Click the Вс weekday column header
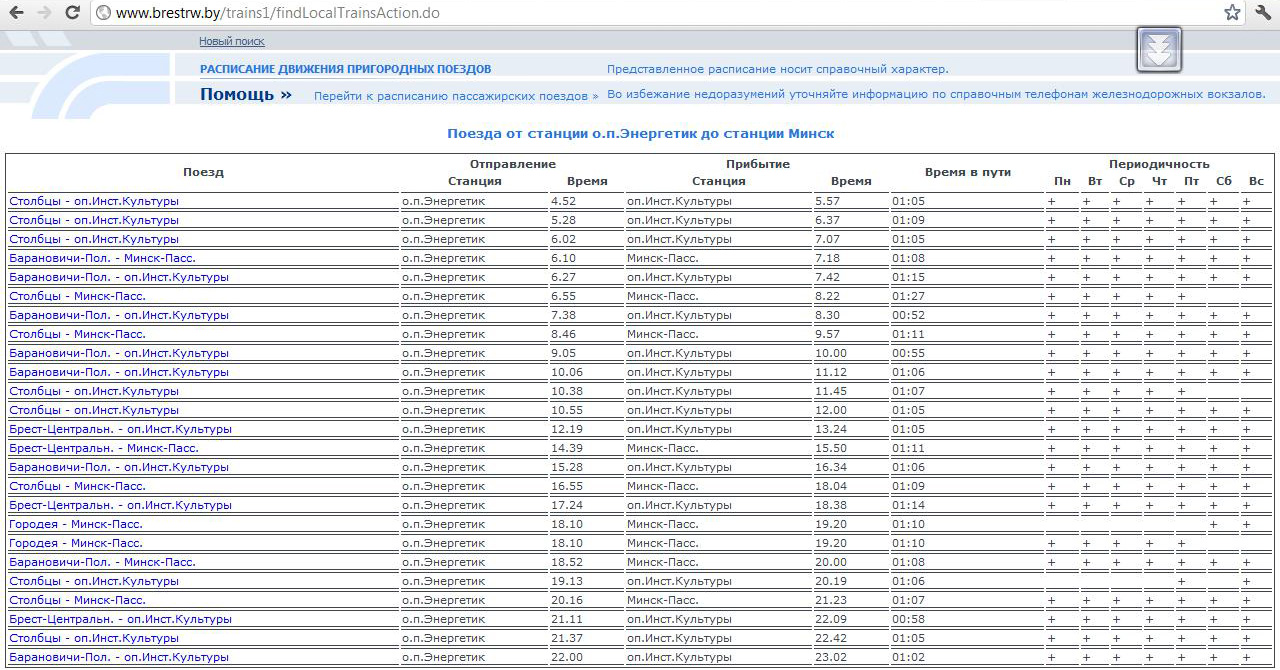This screenshot has height=670, width=1280. tap(1256, 181)
